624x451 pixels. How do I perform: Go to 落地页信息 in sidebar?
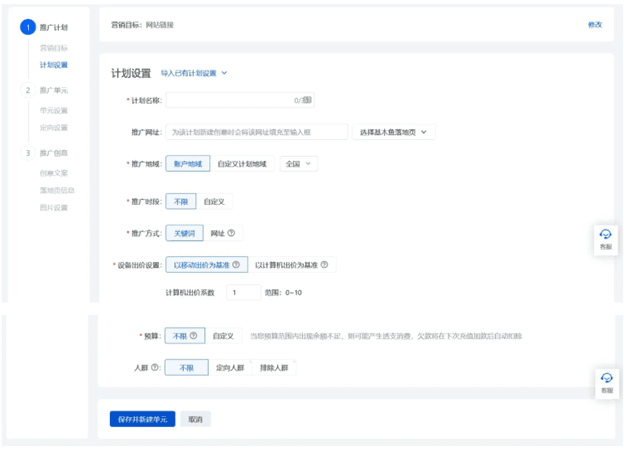[57, 190]
